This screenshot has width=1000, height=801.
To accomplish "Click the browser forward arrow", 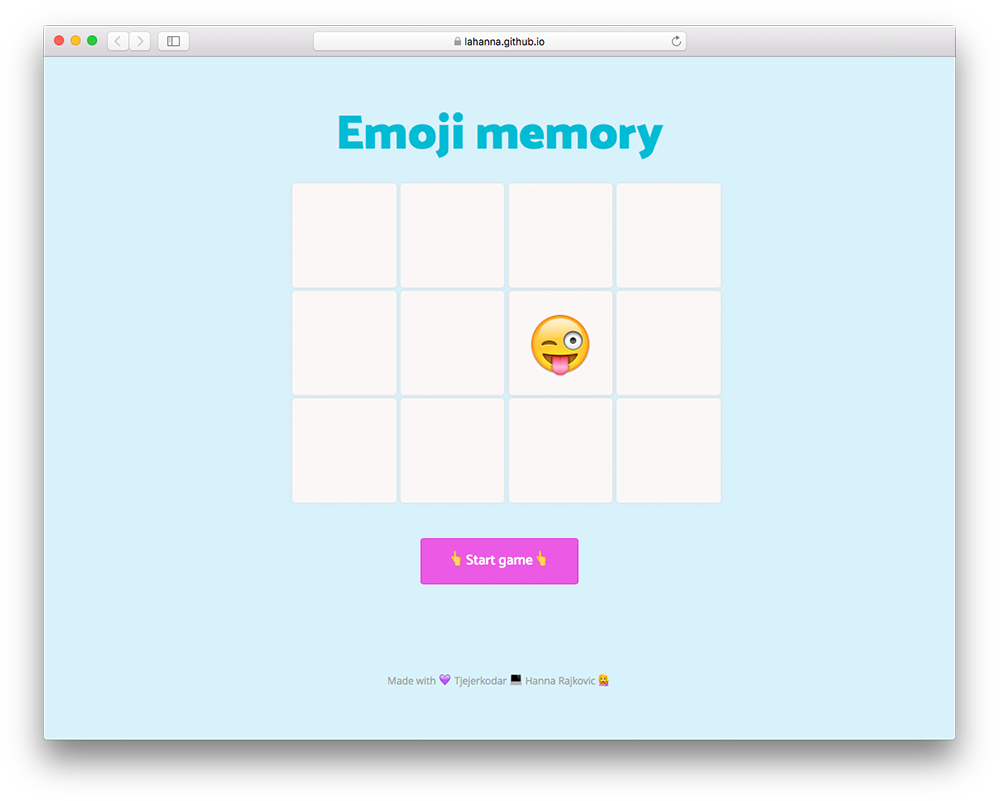I will 140,41.
